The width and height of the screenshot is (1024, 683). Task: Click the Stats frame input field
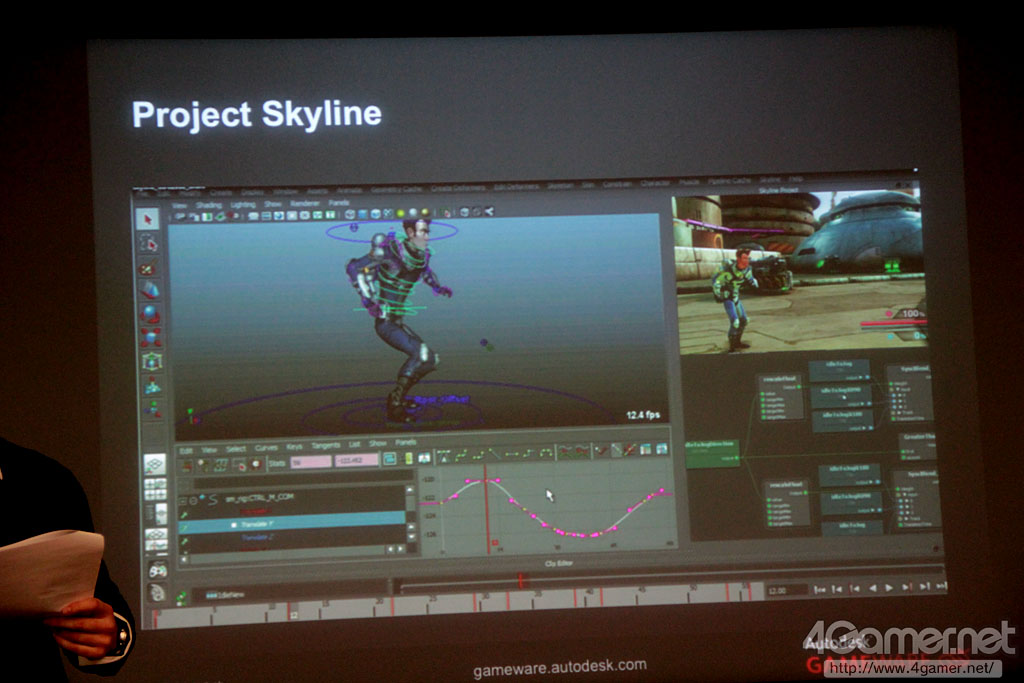[x=311, y=462]
